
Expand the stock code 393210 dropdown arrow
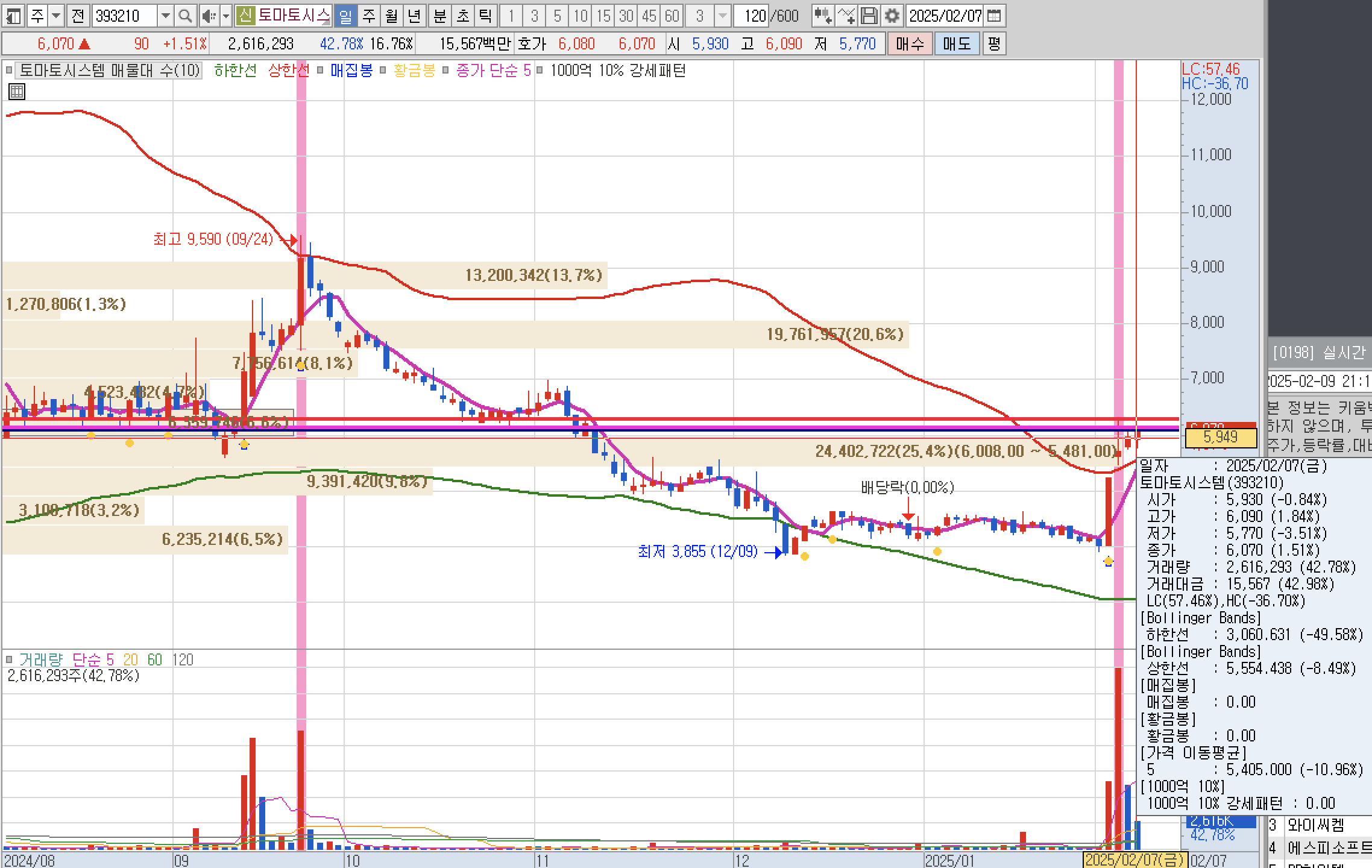[165, 16]
